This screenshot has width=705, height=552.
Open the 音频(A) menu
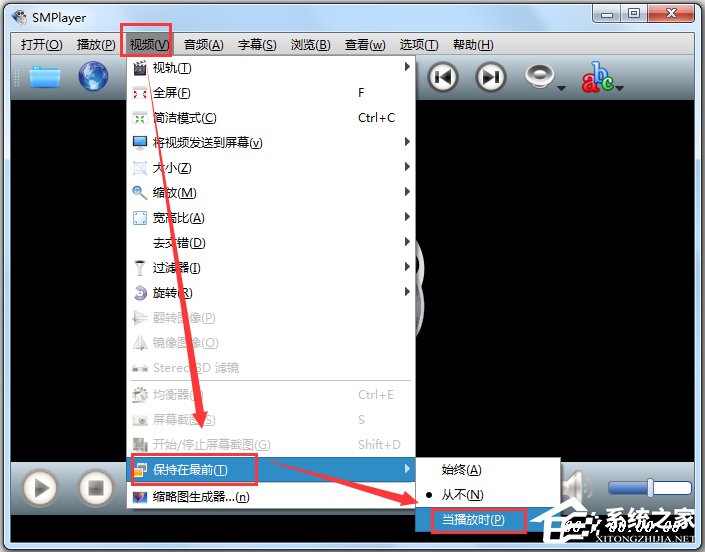[x=204, y=45]
